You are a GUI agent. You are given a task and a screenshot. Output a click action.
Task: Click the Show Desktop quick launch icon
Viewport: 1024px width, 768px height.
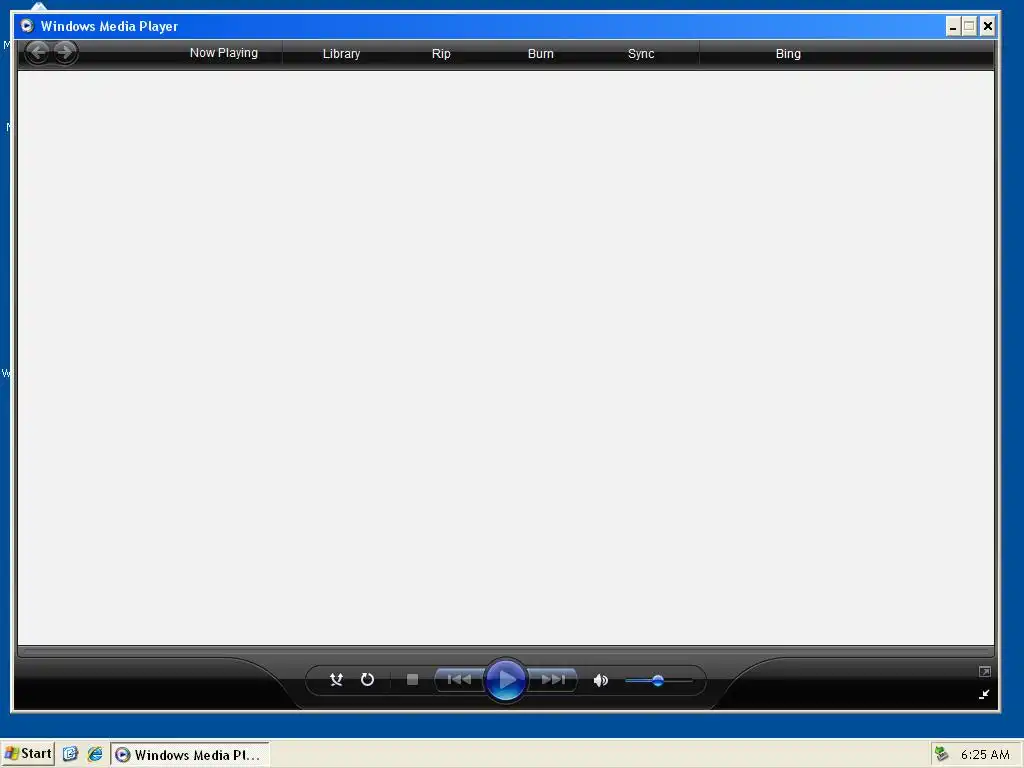[70, 754]
